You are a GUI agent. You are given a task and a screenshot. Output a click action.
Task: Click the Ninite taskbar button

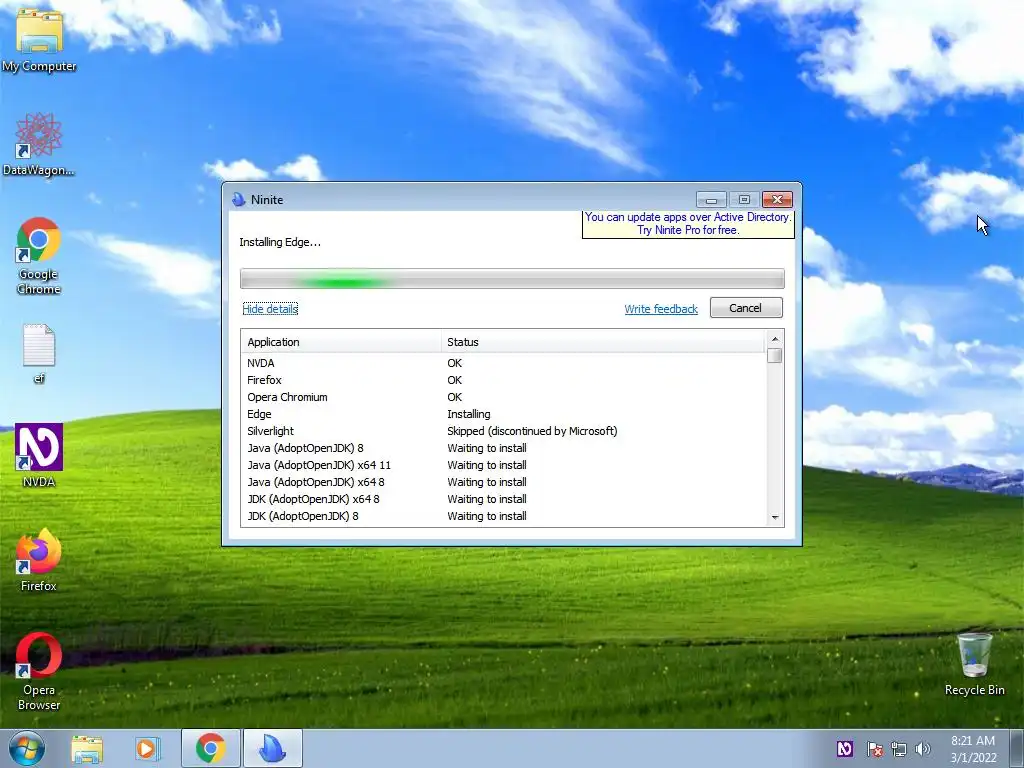272,748
